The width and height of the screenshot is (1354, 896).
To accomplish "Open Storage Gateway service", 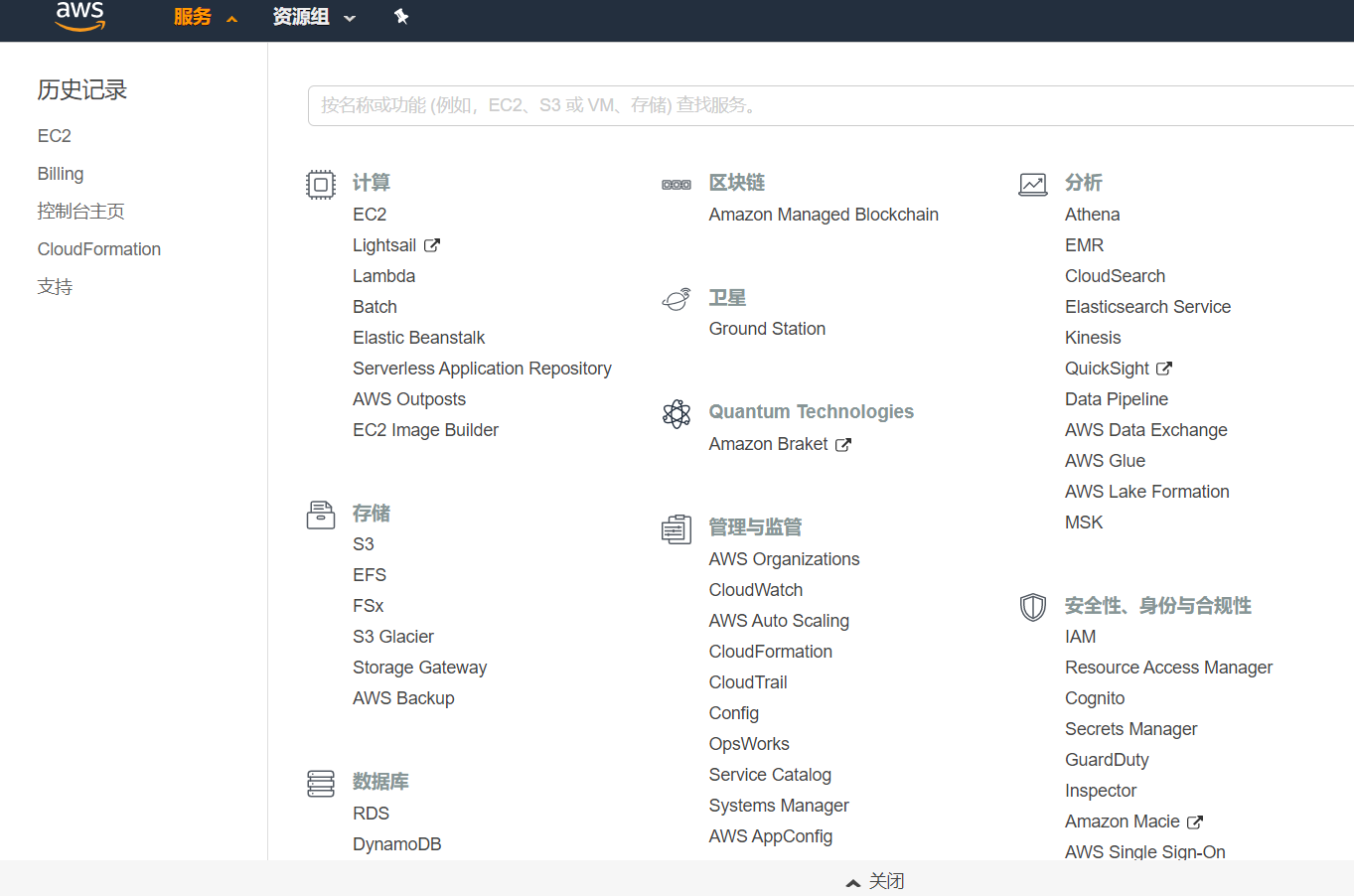I will pos(420,668).
